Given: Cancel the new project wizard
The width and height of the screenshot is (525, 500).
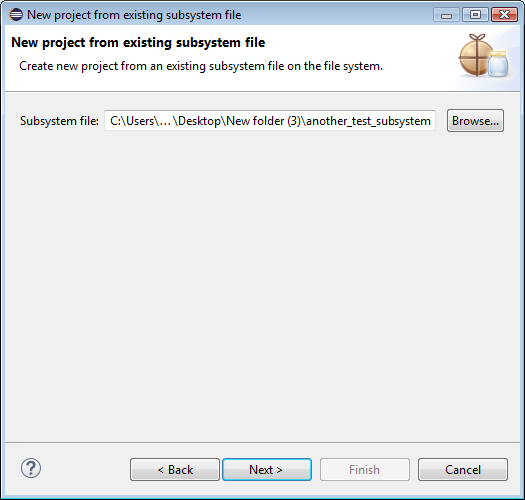Looking at the screenshot, I should pos(463,470).
